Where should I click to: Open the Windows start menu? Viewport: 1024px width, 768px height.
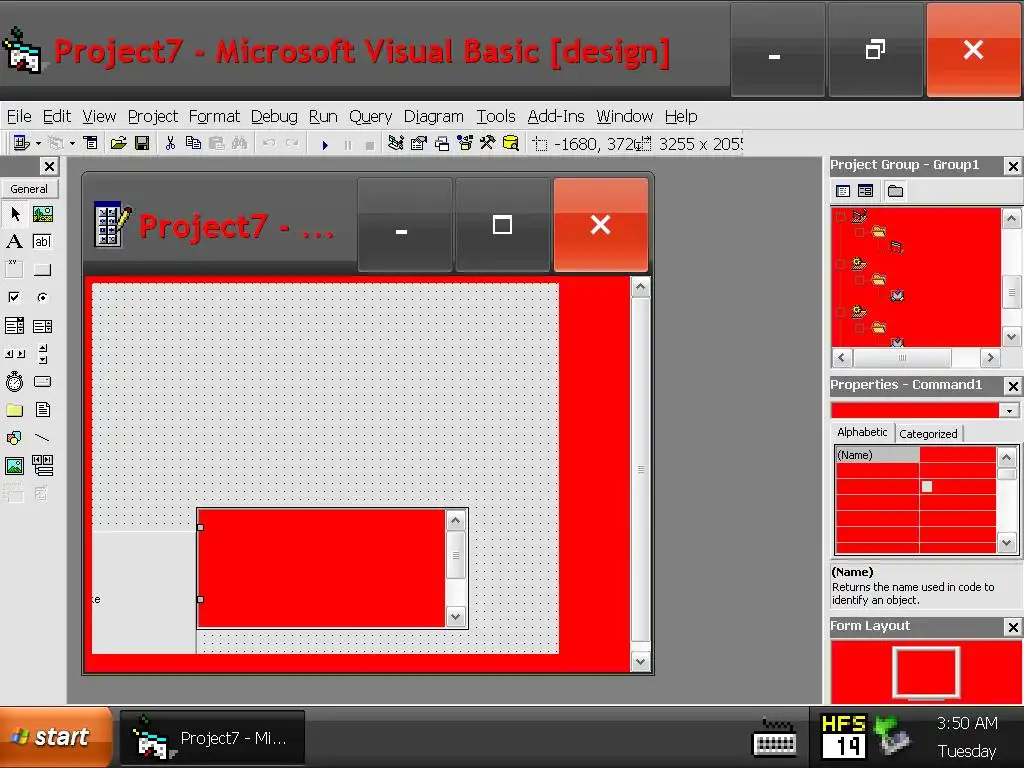(x=56, y=737)
